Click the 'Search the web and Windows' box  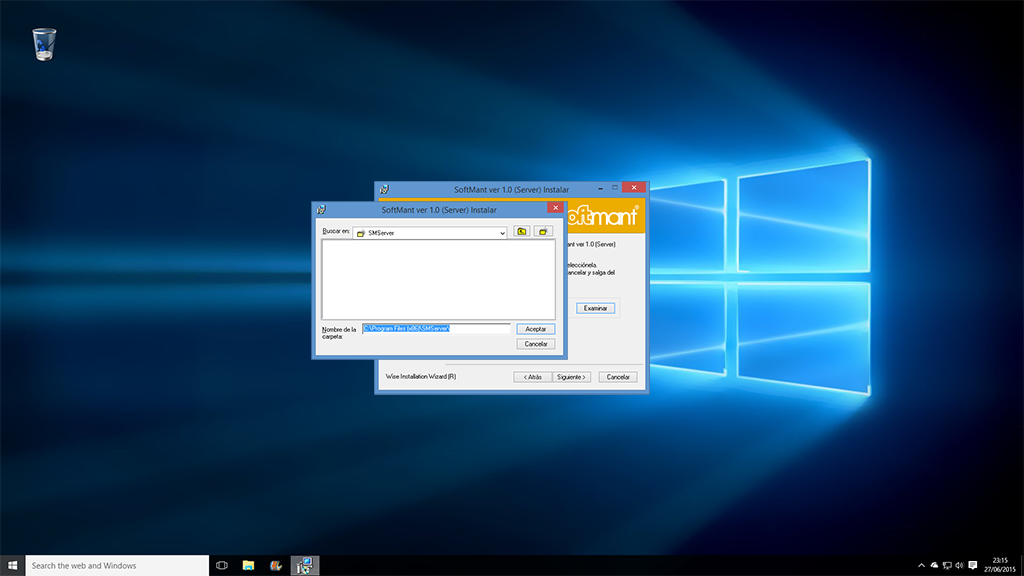[116, 565]
